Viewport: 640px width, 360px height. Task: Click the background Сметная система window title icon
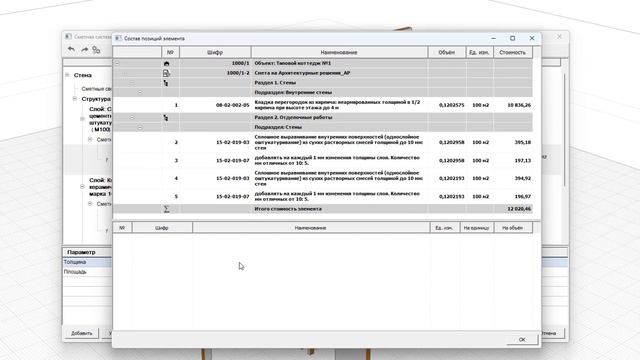coord(68,37)
